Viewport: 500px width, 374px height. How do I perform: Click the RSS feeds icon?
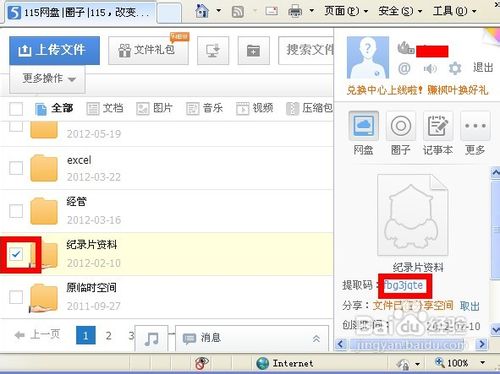pyautogui.click(x=238, y=11)
